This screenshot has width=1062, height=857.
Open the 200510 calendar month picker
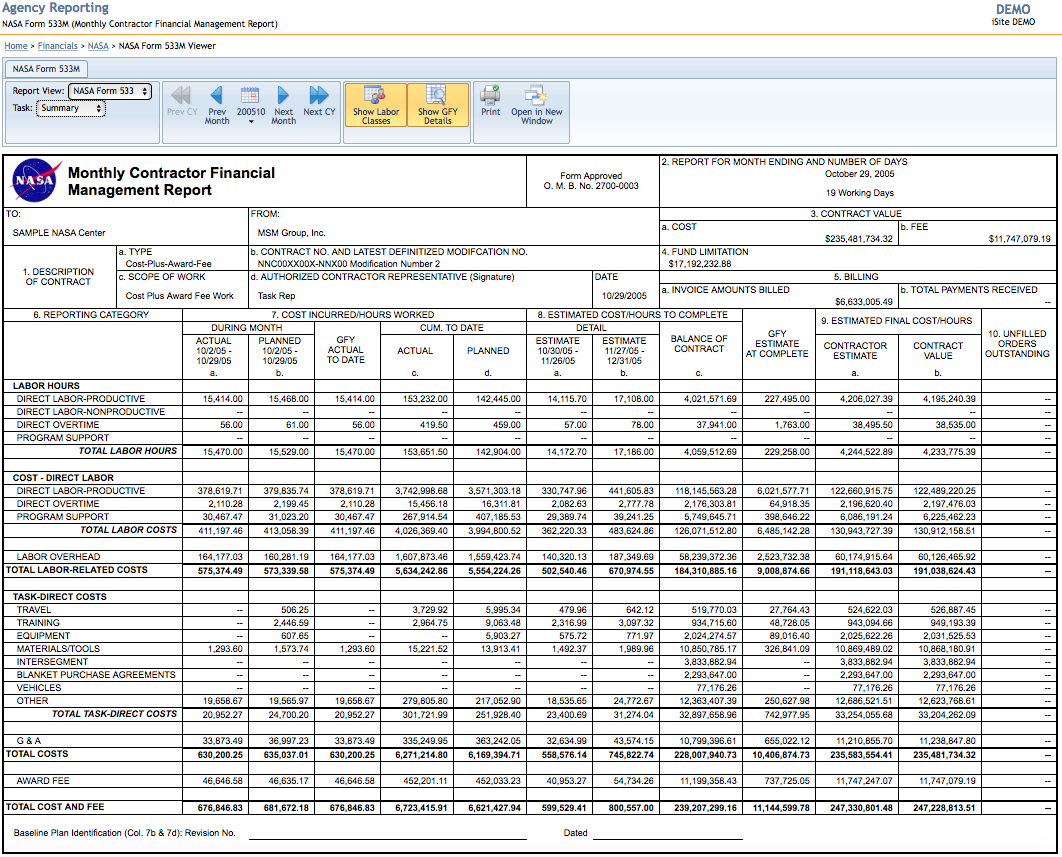pyautogui.click(x=251, y=105)
